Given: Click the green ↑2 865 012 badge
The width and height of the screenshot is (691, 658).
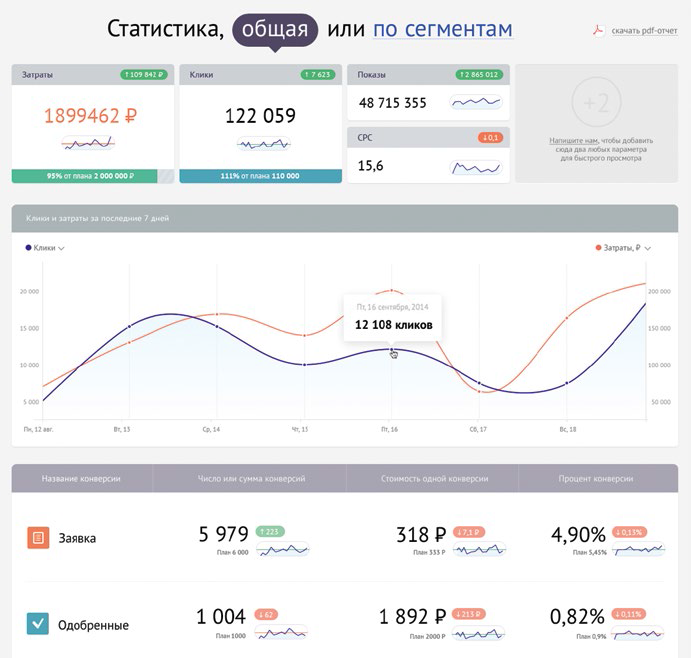Looking at the screenshot, I should (x=479, y=74).
